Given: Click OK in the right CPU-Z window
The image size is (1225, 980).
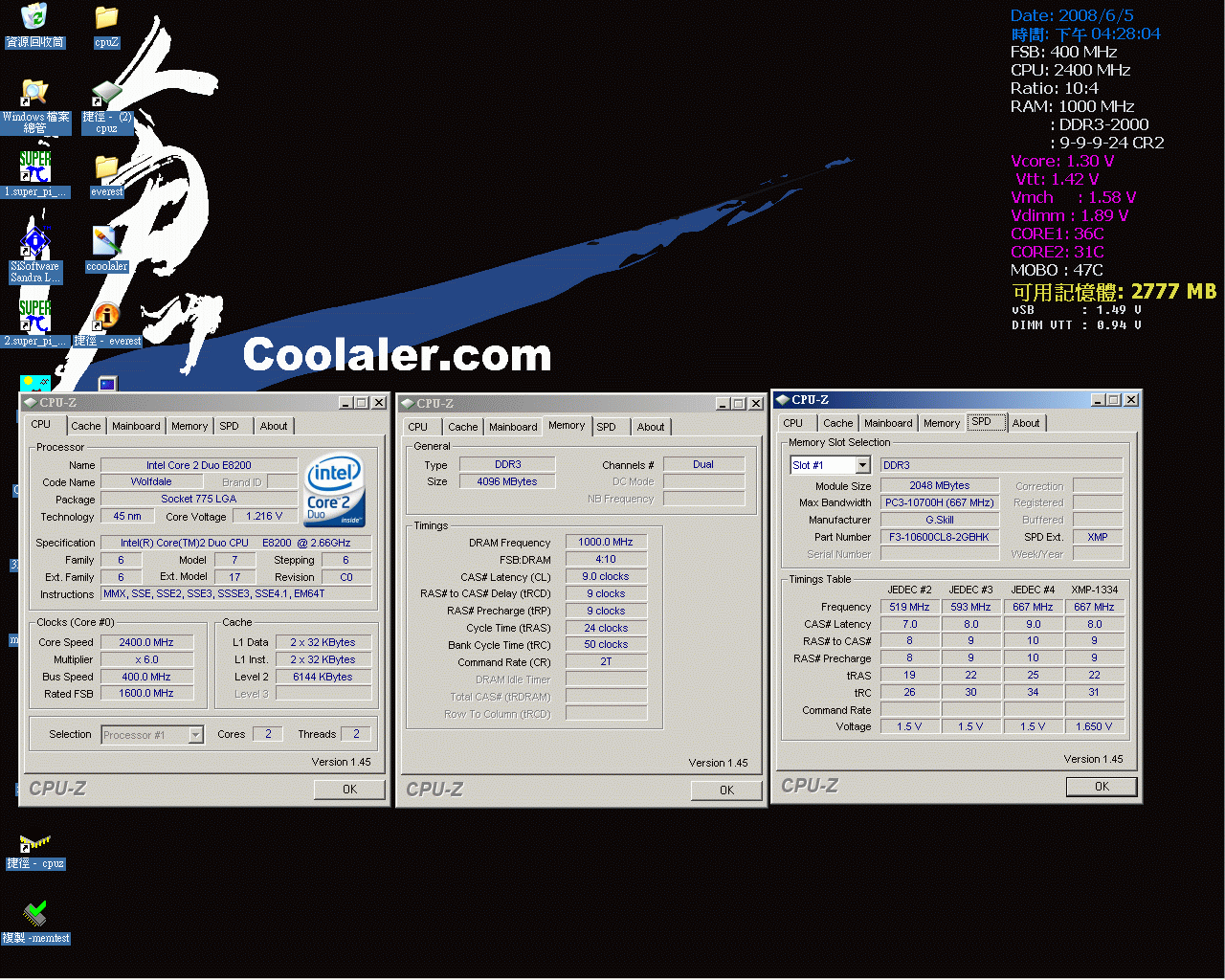Looking at the screenshot, I should click(x=1102, y=787).
